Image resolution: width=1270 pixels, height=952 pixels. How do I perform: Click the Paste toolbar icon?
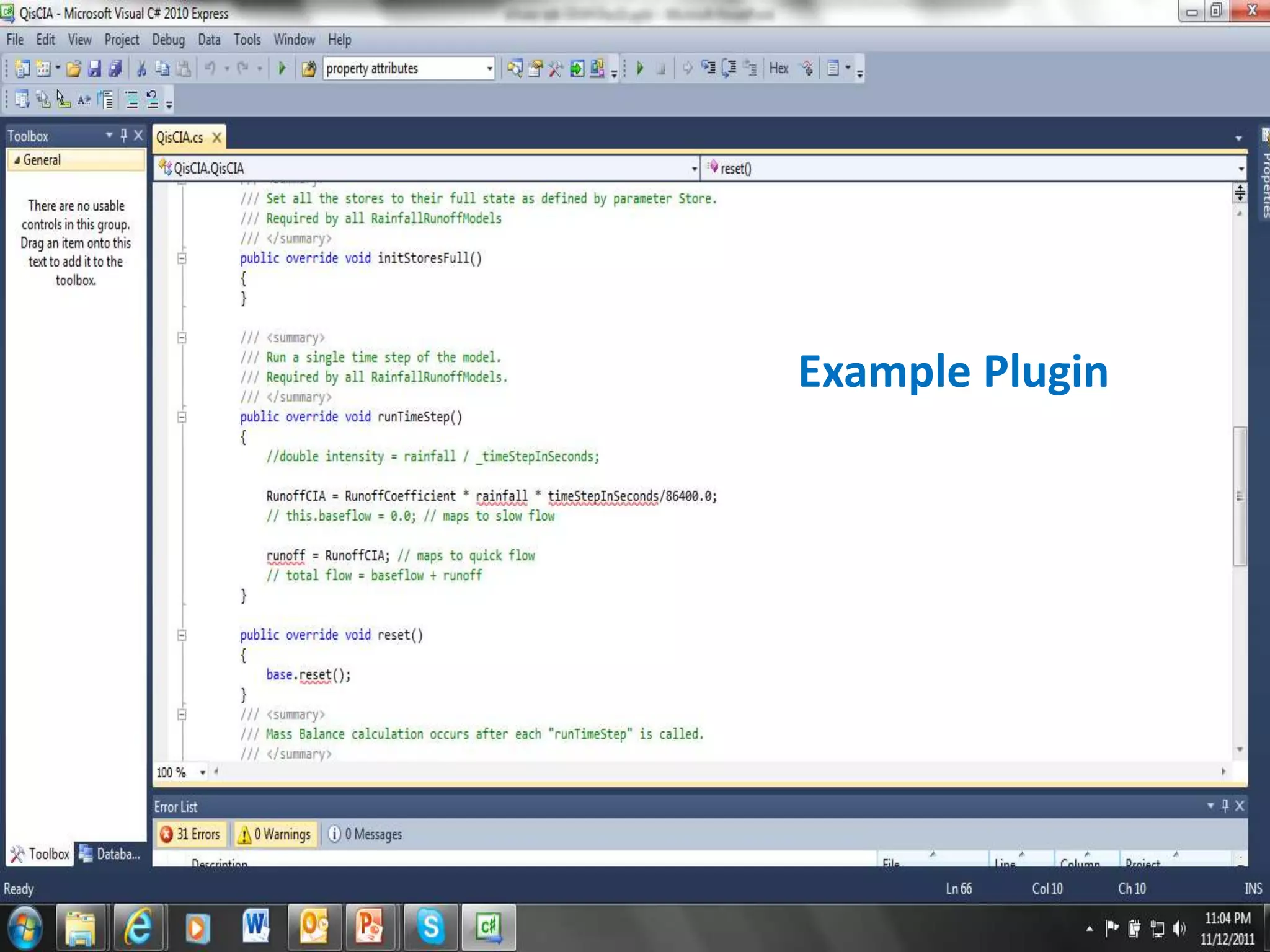point(184,68)
